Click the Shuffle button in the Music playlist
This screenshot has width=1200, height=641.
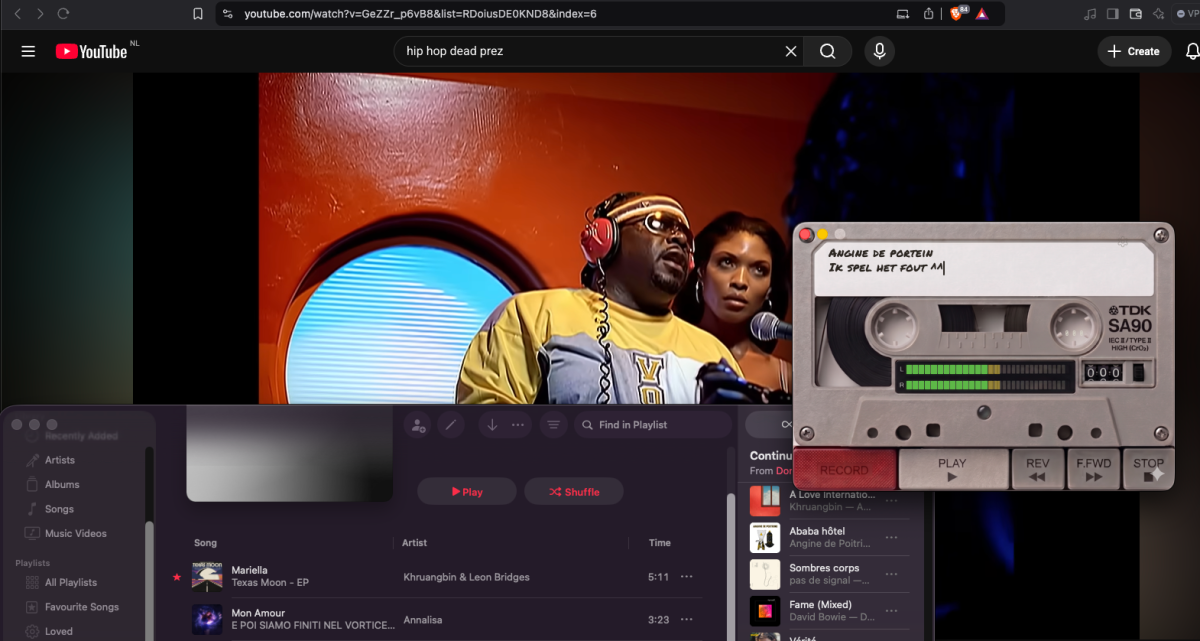tap(574, 492)
